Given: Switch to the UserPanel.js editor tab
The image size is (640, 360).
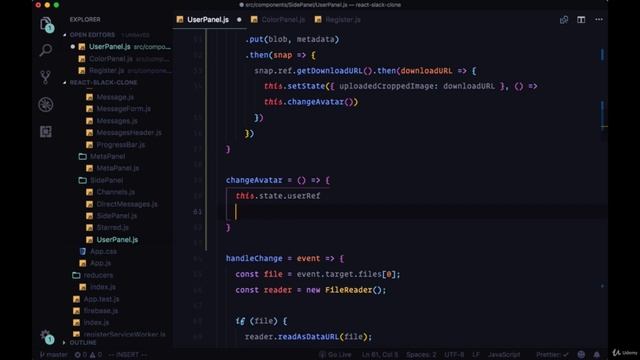Looking at the screenshot, I should point(208,20).
